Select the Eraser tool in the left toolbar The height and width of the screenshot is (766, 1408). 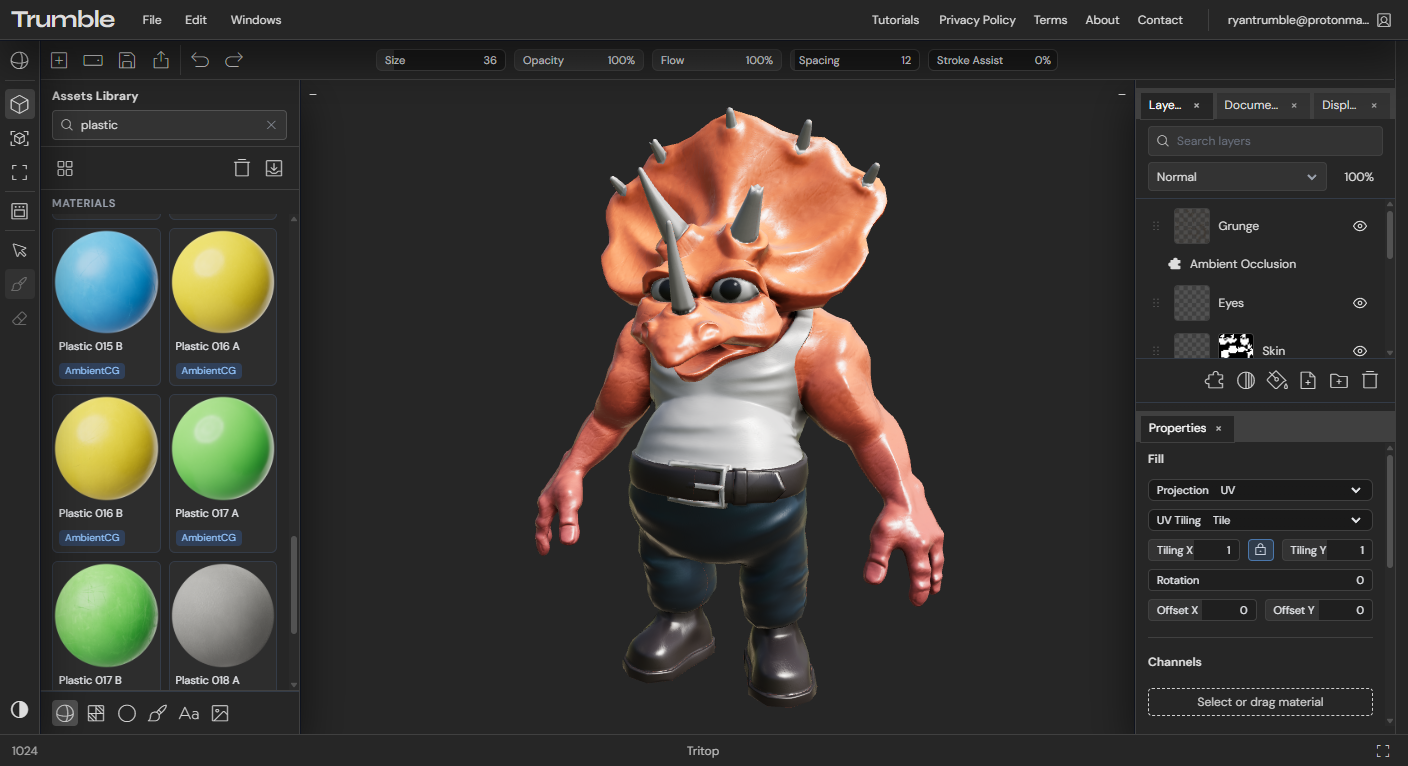coord(19,318)
